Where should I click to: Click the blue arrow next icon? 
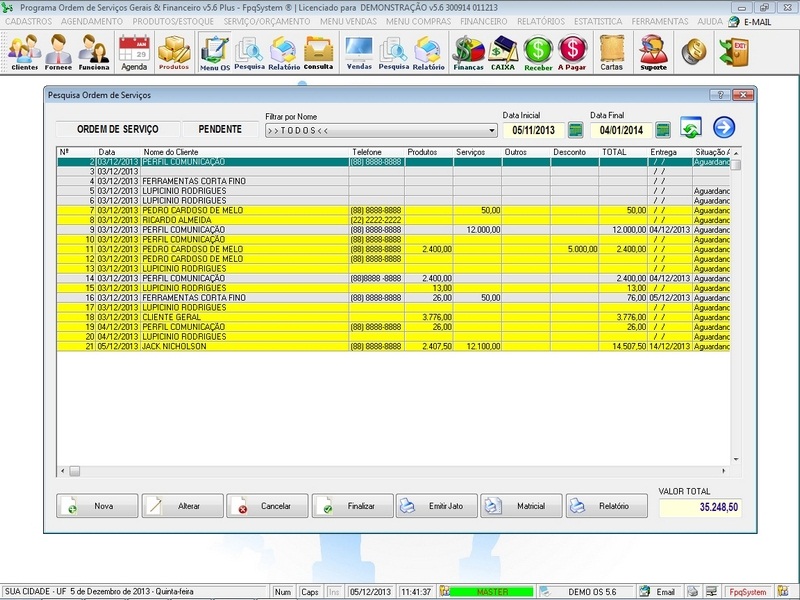[724, 128]
